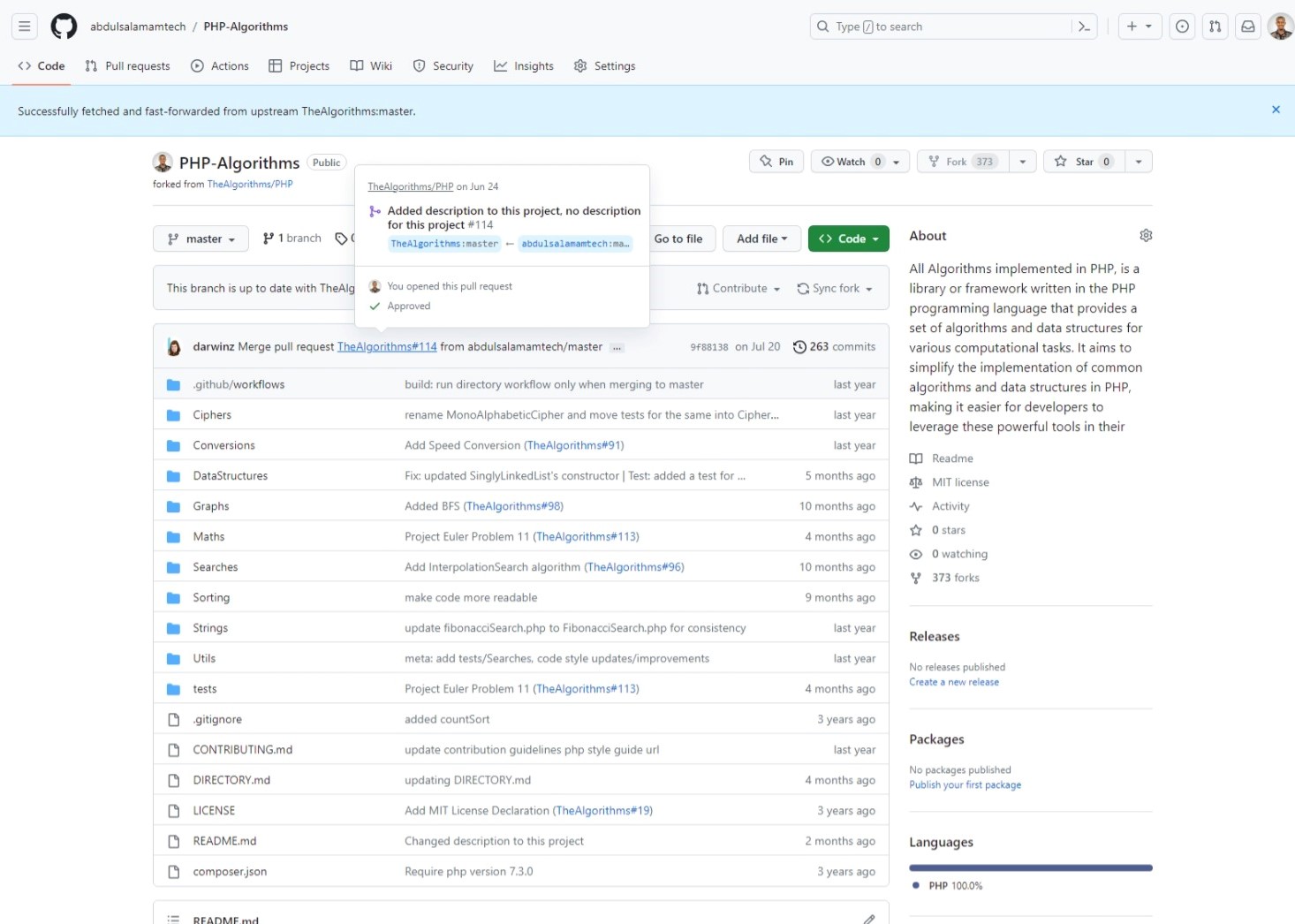Click commit hash 9f88138
The width and height of the screenshot is (1295, 924).
coord(709,347)
